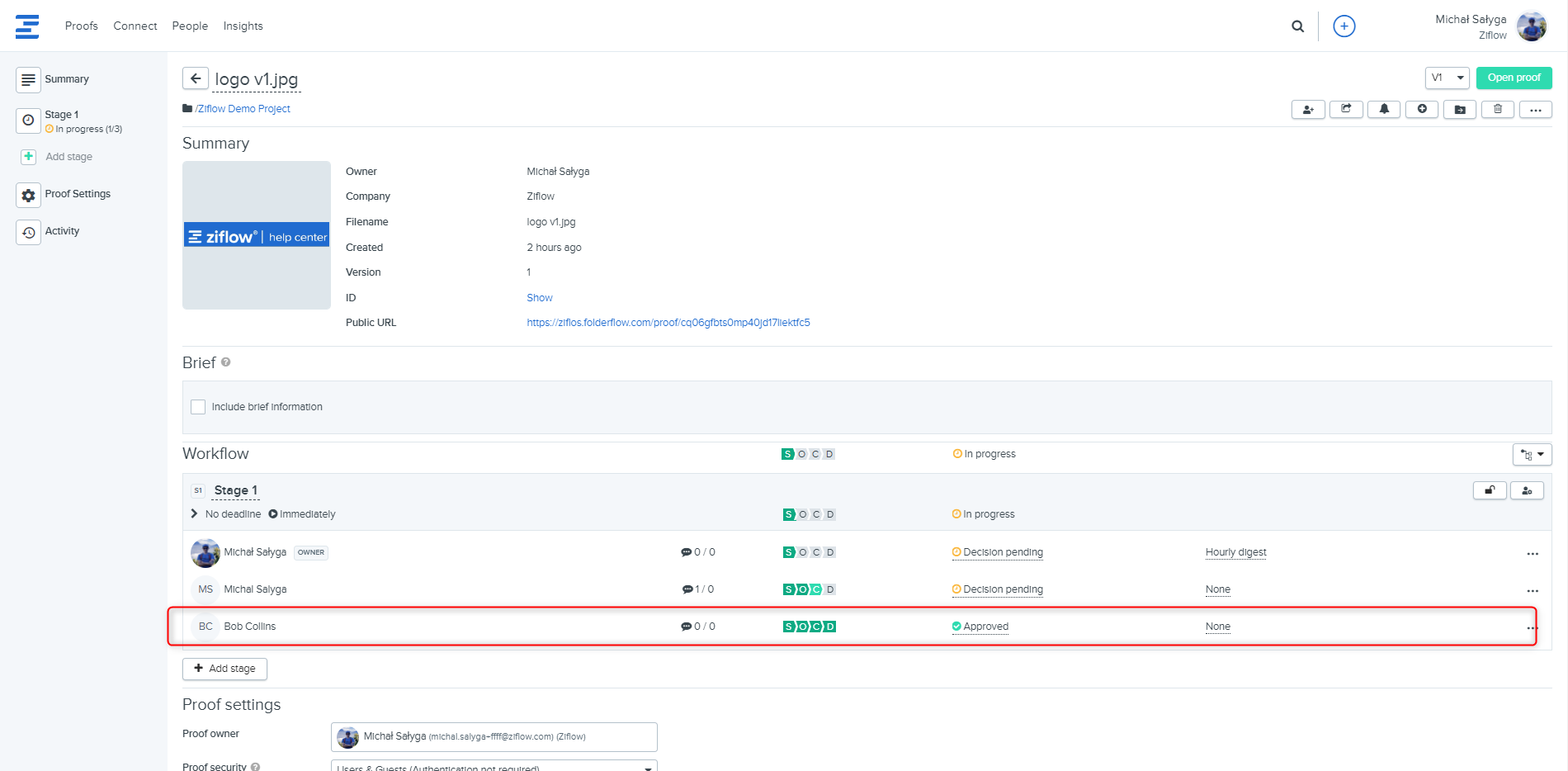The image size is (1568, 771).
Task: Click the Proof security help icon
Action: point(256,767)
